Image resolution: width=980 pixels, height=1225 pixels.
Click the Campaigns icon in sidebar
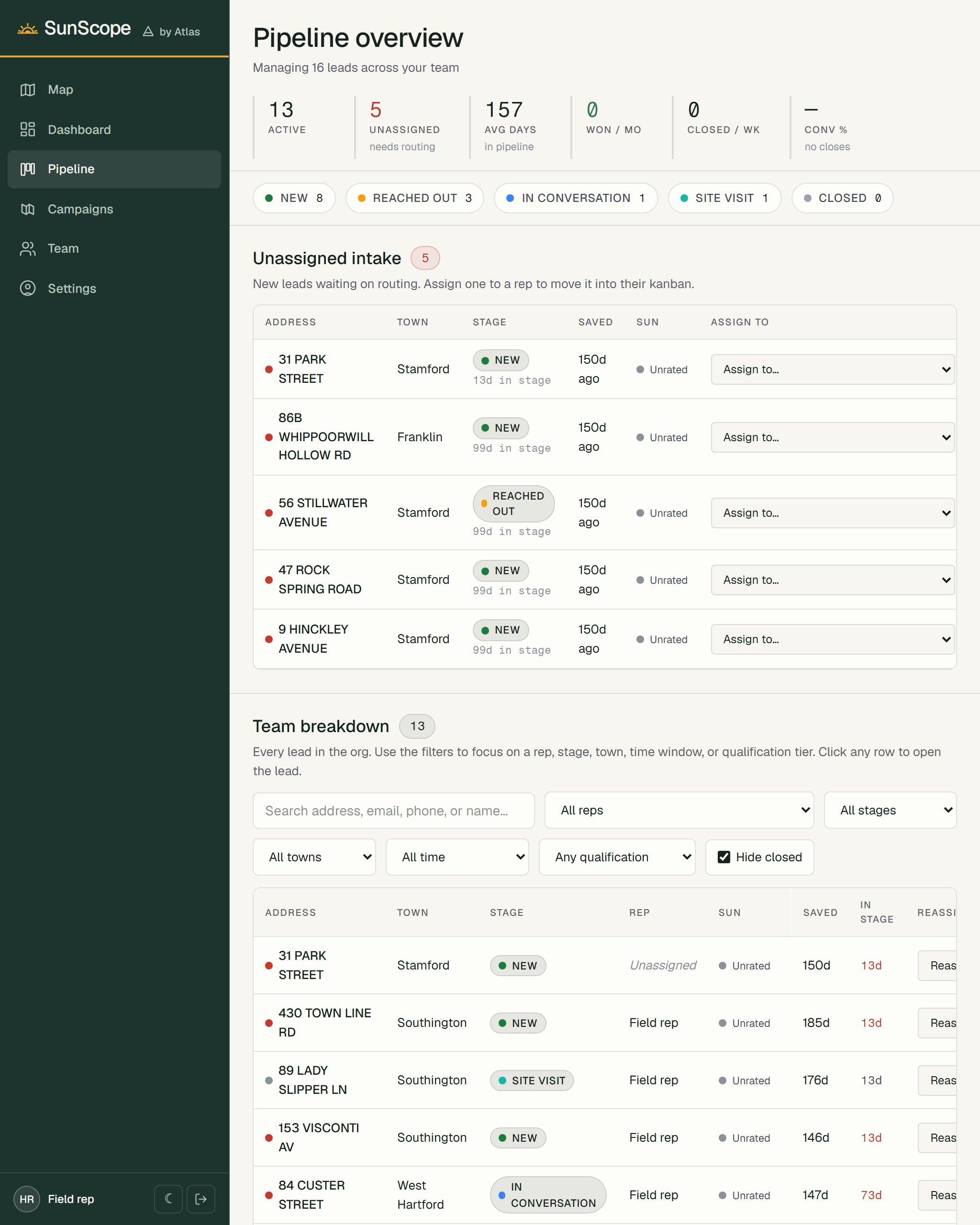click(28, 209)
